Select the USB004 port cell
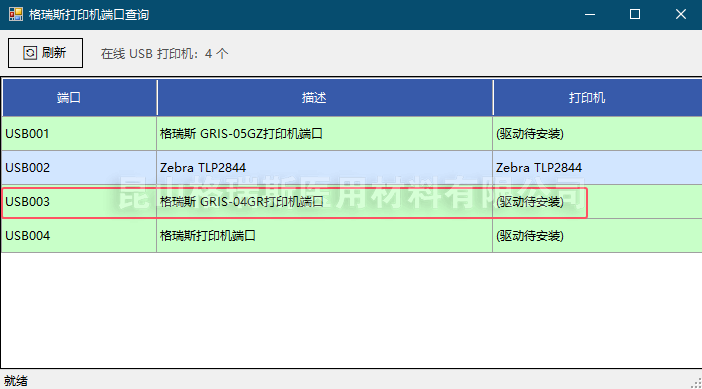Screen dimensions: 702x389 point(79,235)
